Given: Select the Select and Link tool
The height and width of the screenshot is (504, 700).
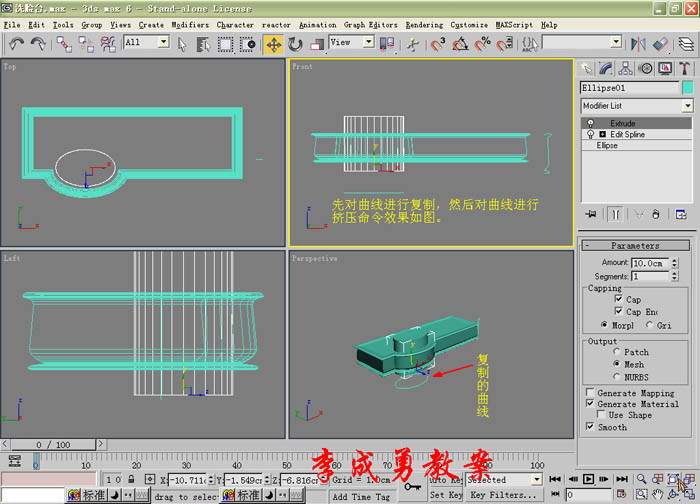Looking at the screenshot, I should (64, 44).
